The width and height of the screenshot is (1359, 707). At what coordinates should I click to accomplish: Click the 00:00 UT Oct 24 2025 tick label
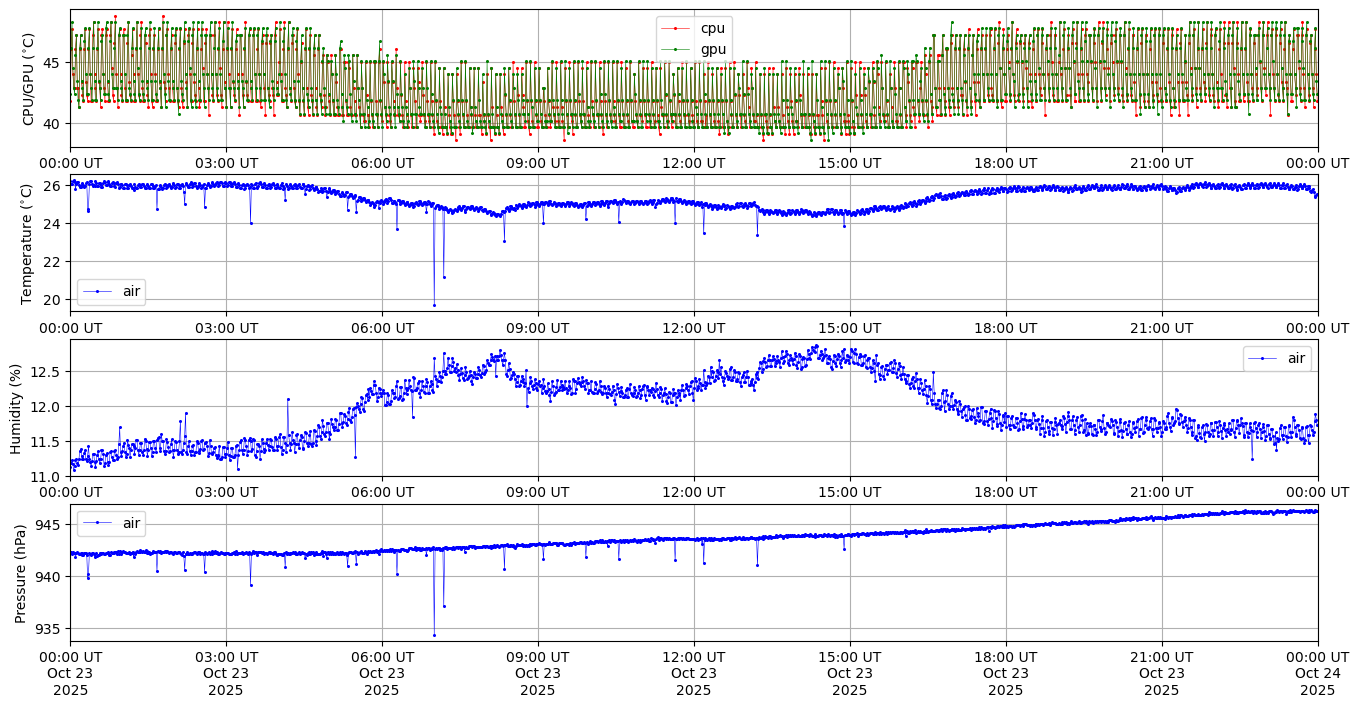pyautogui.click(x=1317, y=673)
